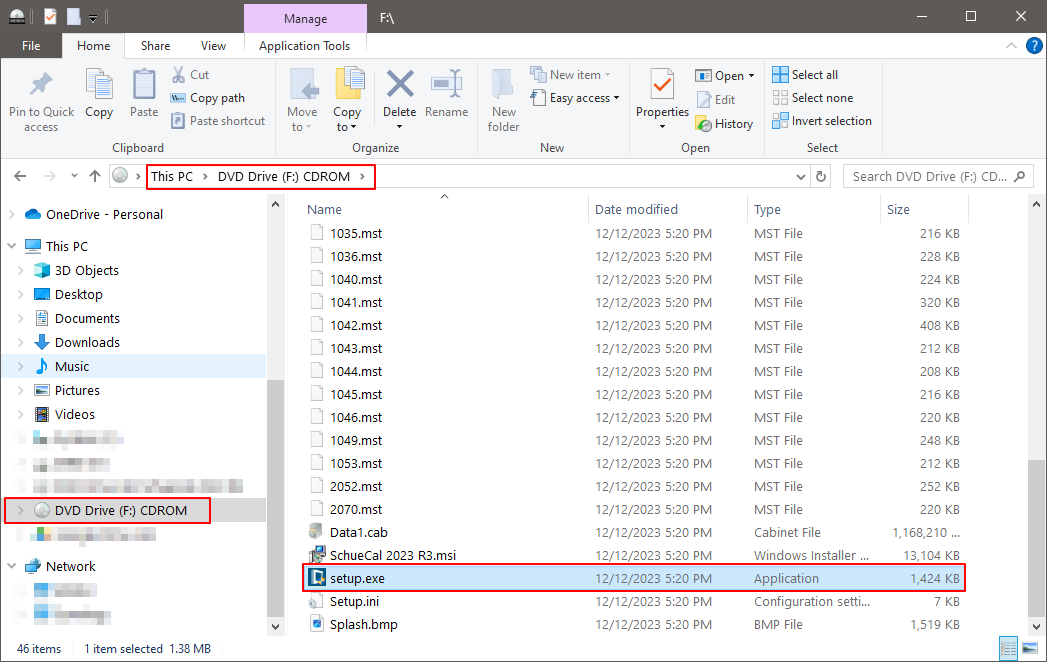The image size is (1047, 662).
Task: Click the Search DVD Drive input box
Action: coord(929,176)
